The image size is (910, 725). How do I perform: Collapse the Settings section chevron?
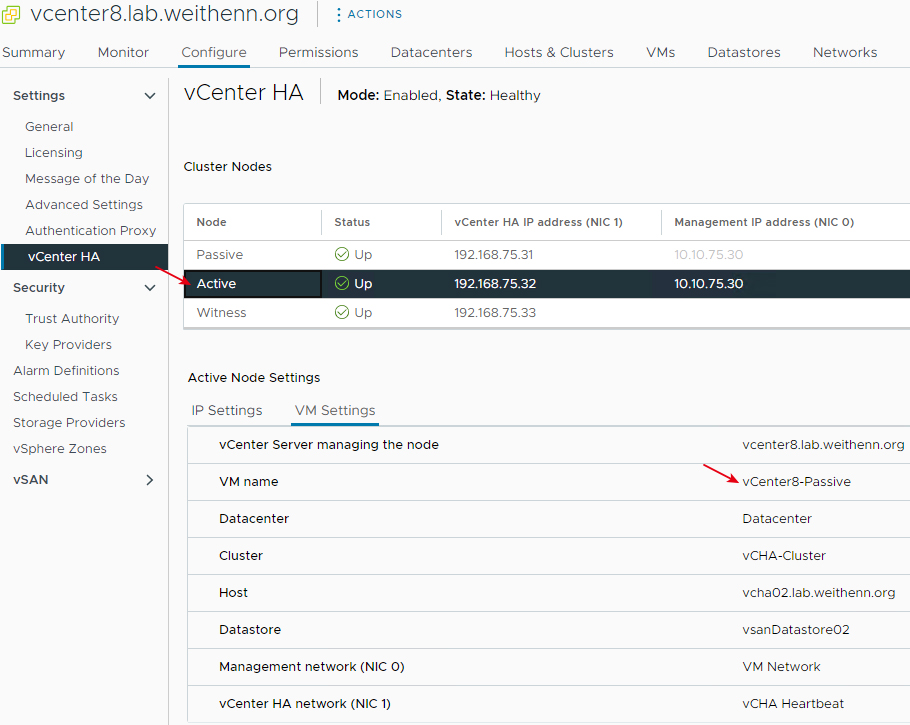point(150,96)
